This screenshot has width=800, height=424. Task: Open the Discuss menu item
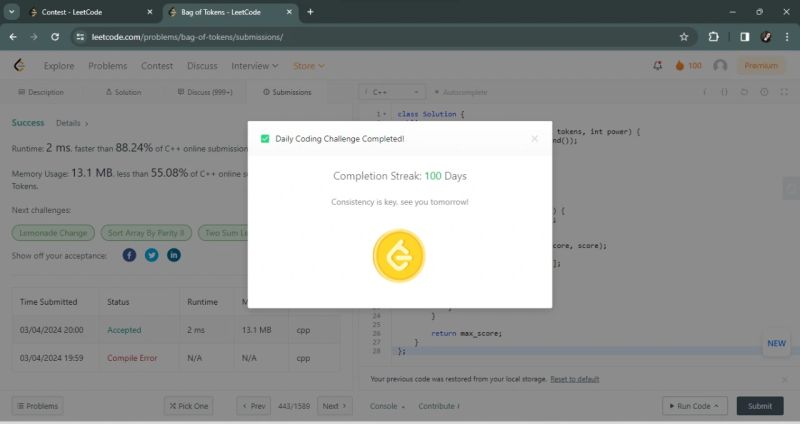[202, 66]
